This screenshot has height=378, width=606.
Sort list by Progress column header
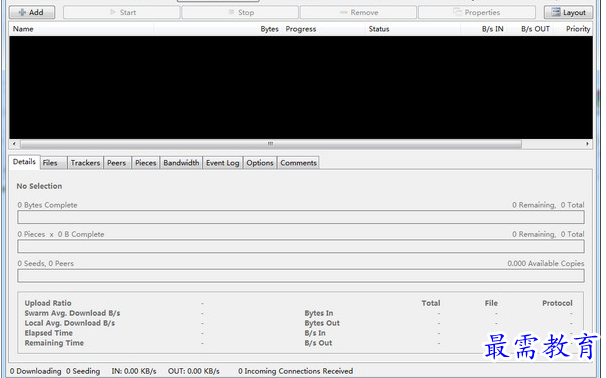(324, 29)
